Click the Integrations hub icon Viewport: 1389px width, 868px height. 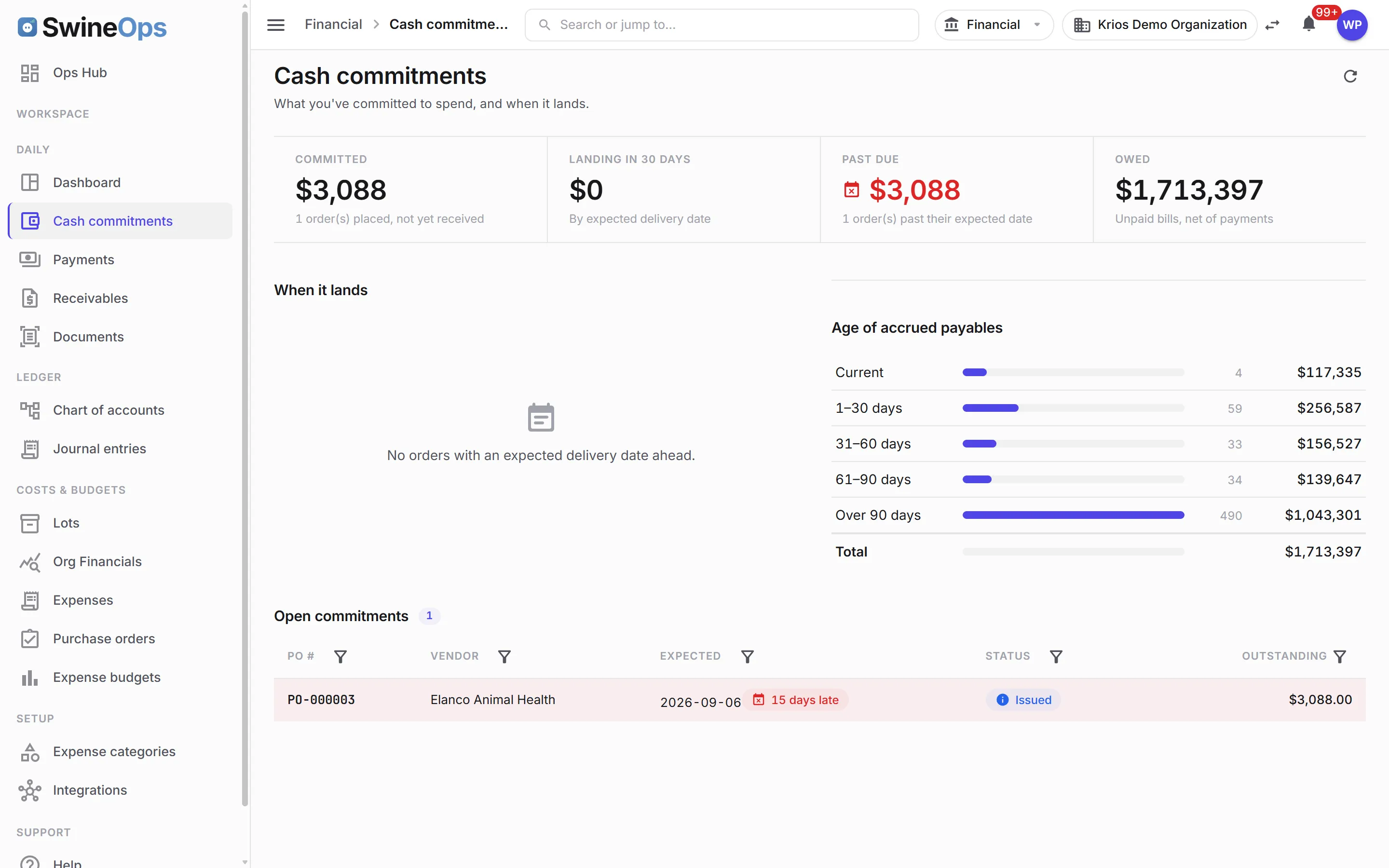[30, 790]
